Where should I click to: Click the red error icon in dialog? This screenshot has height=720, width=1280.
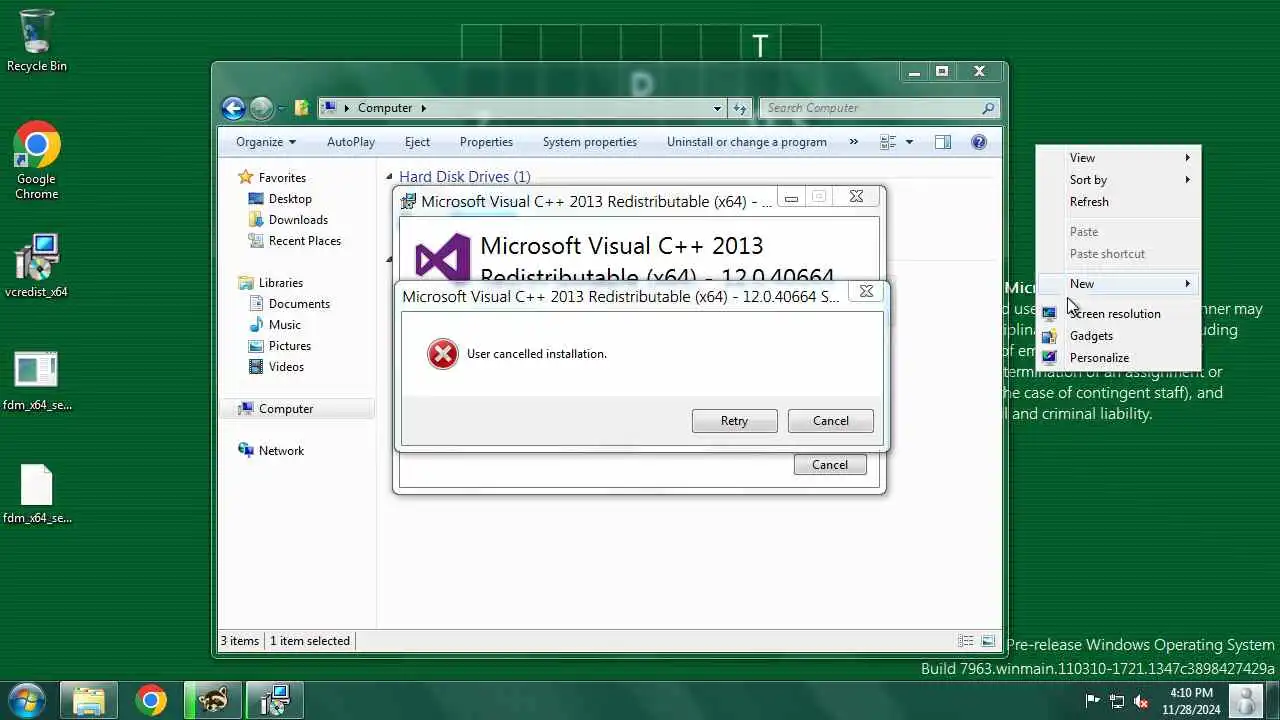pos(442,354)
